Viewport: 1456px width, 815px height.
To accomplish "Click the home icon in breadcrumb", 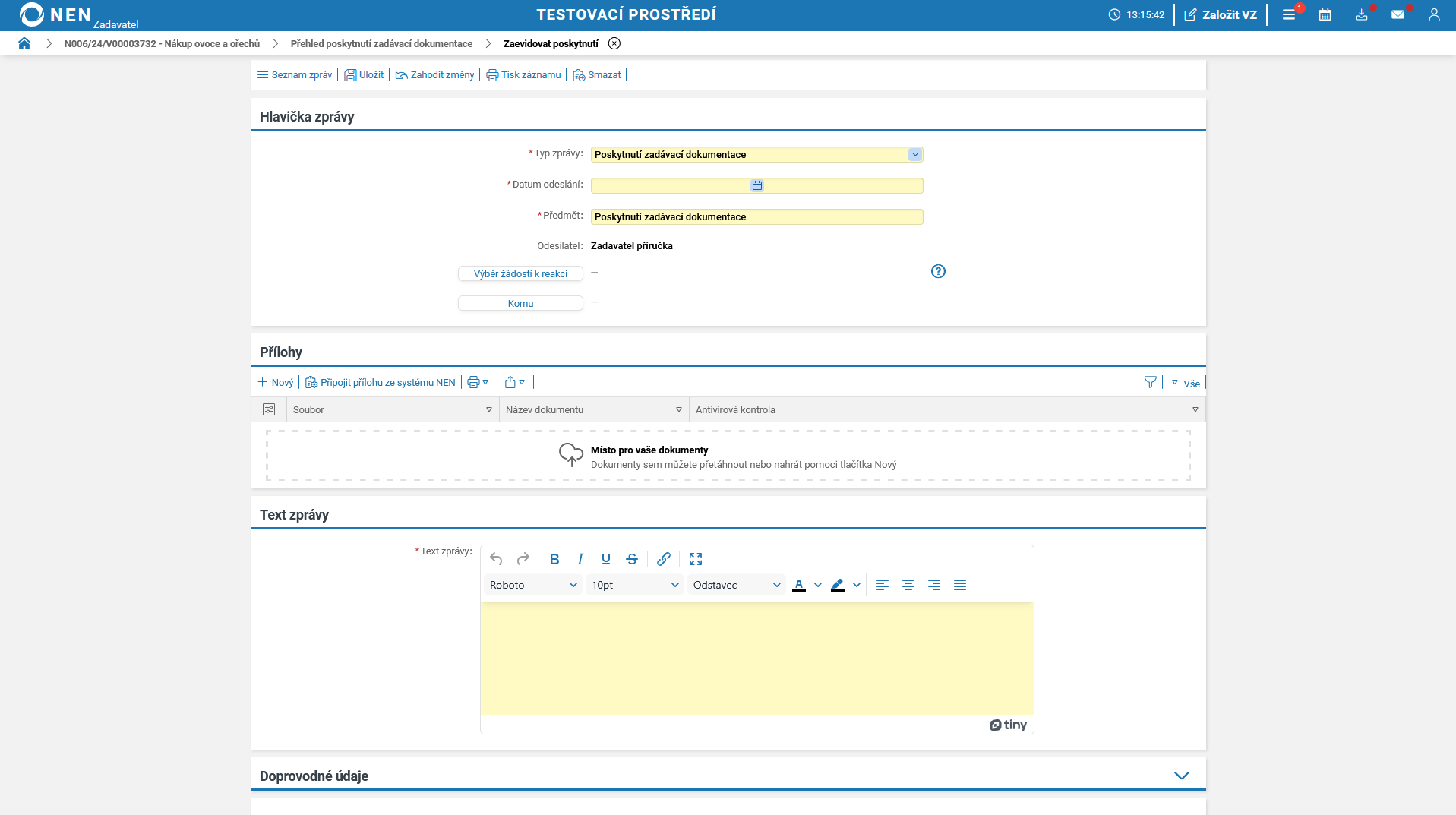I will click(x=24, y=44).
